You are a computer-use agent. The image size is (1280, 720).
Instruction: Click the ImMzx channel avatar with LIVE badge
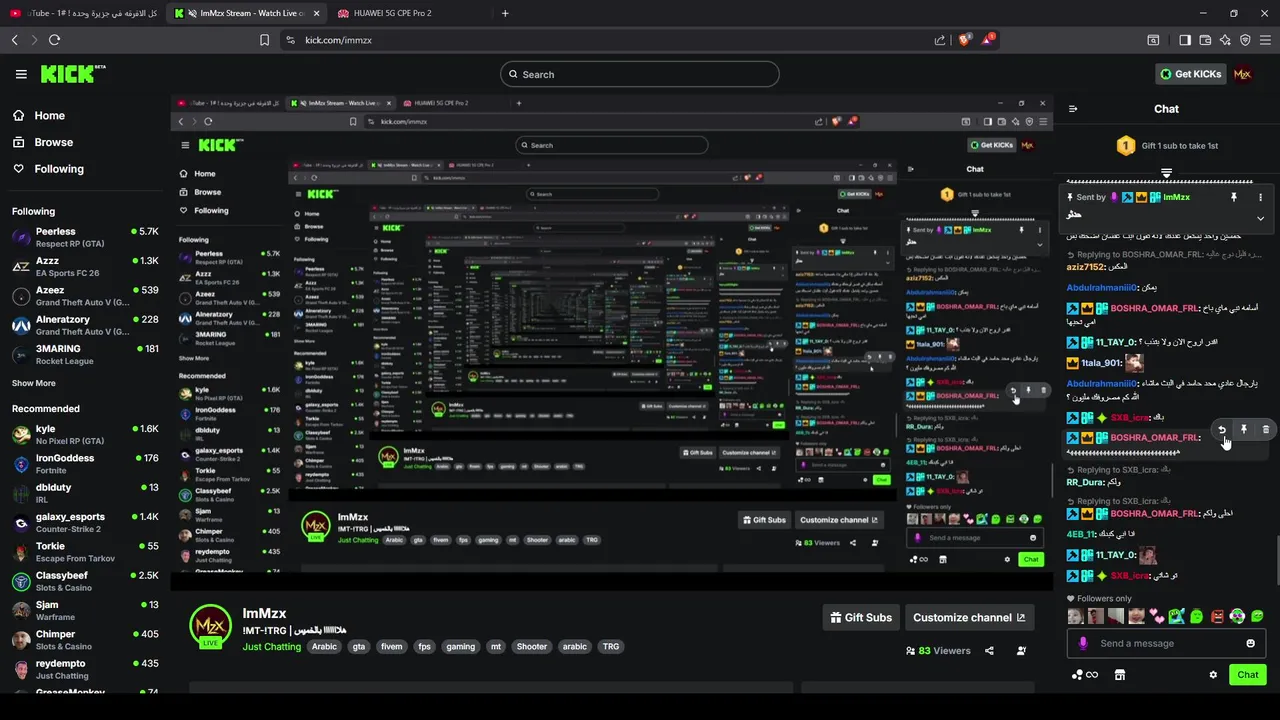pos(210,627)
